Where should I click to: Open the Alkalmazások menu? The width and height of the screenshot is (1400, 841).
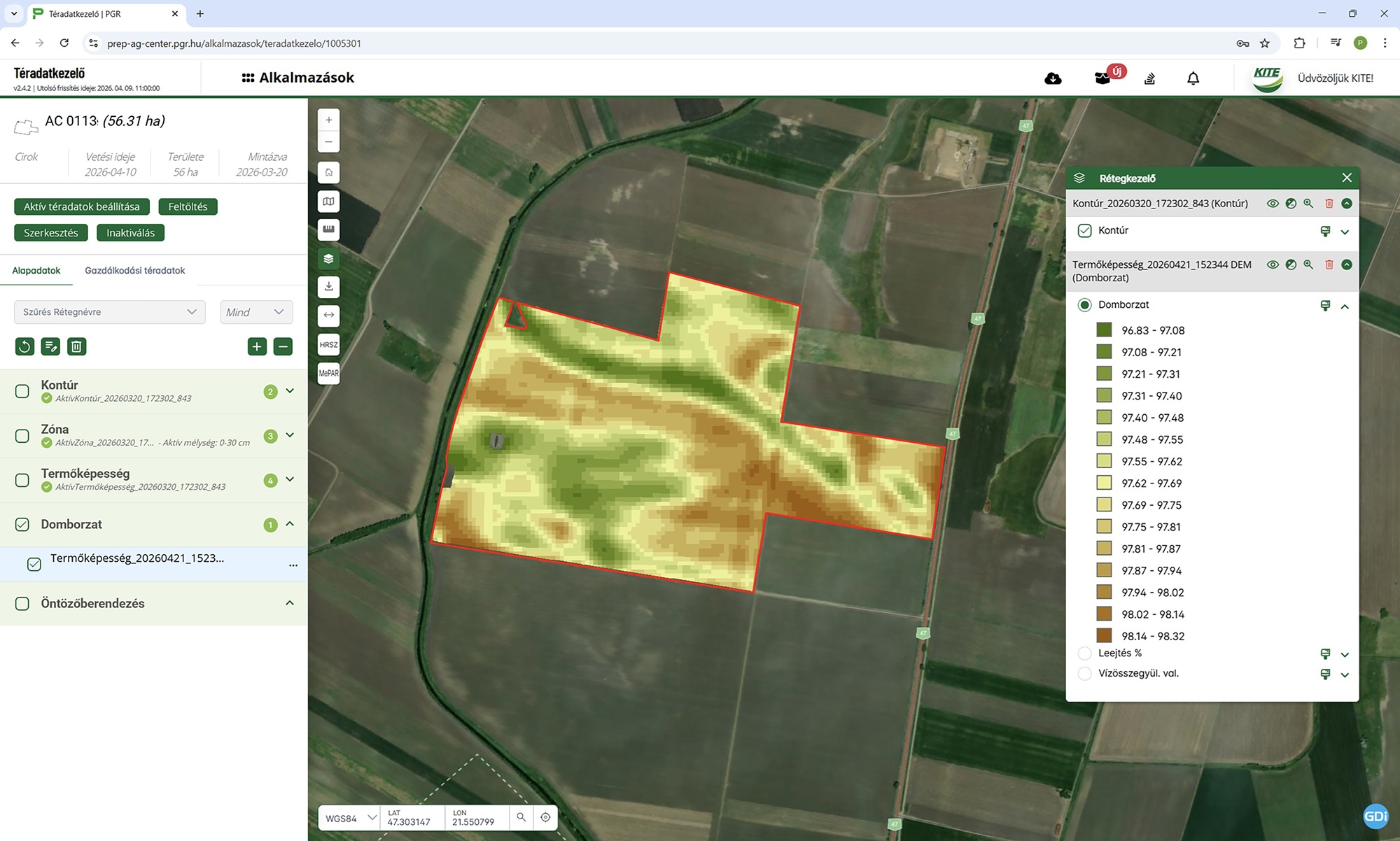point(298,78)
